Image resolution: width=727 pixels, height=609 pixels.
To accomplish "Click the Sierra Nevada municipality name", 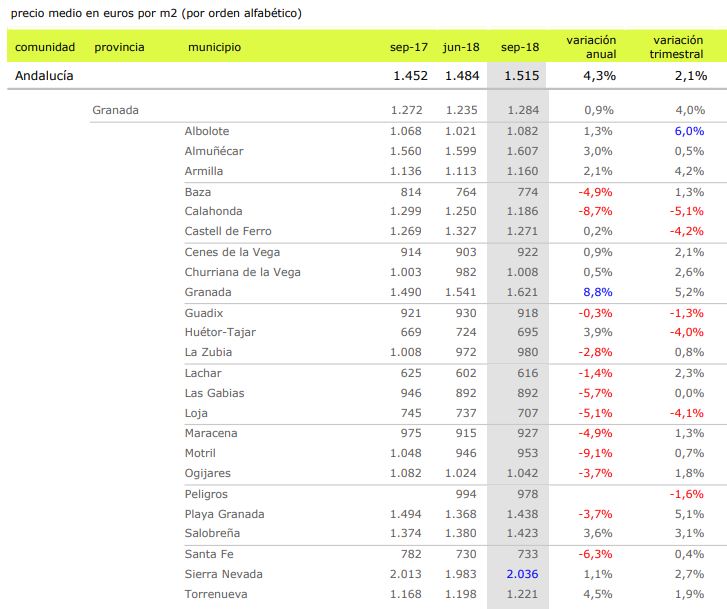I will [221, 574].
